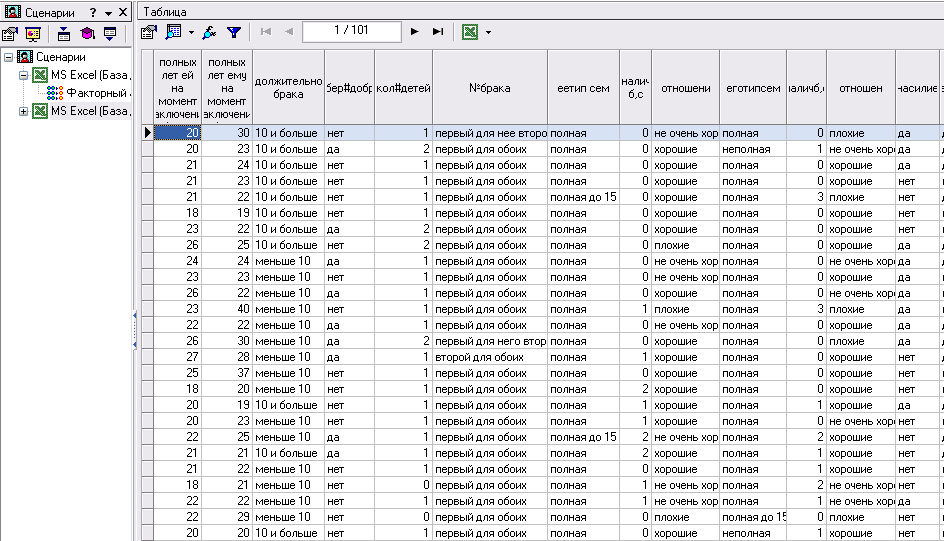Click the funnel filter icon
This screenshot has height=541, width=944.
point(234,32)
